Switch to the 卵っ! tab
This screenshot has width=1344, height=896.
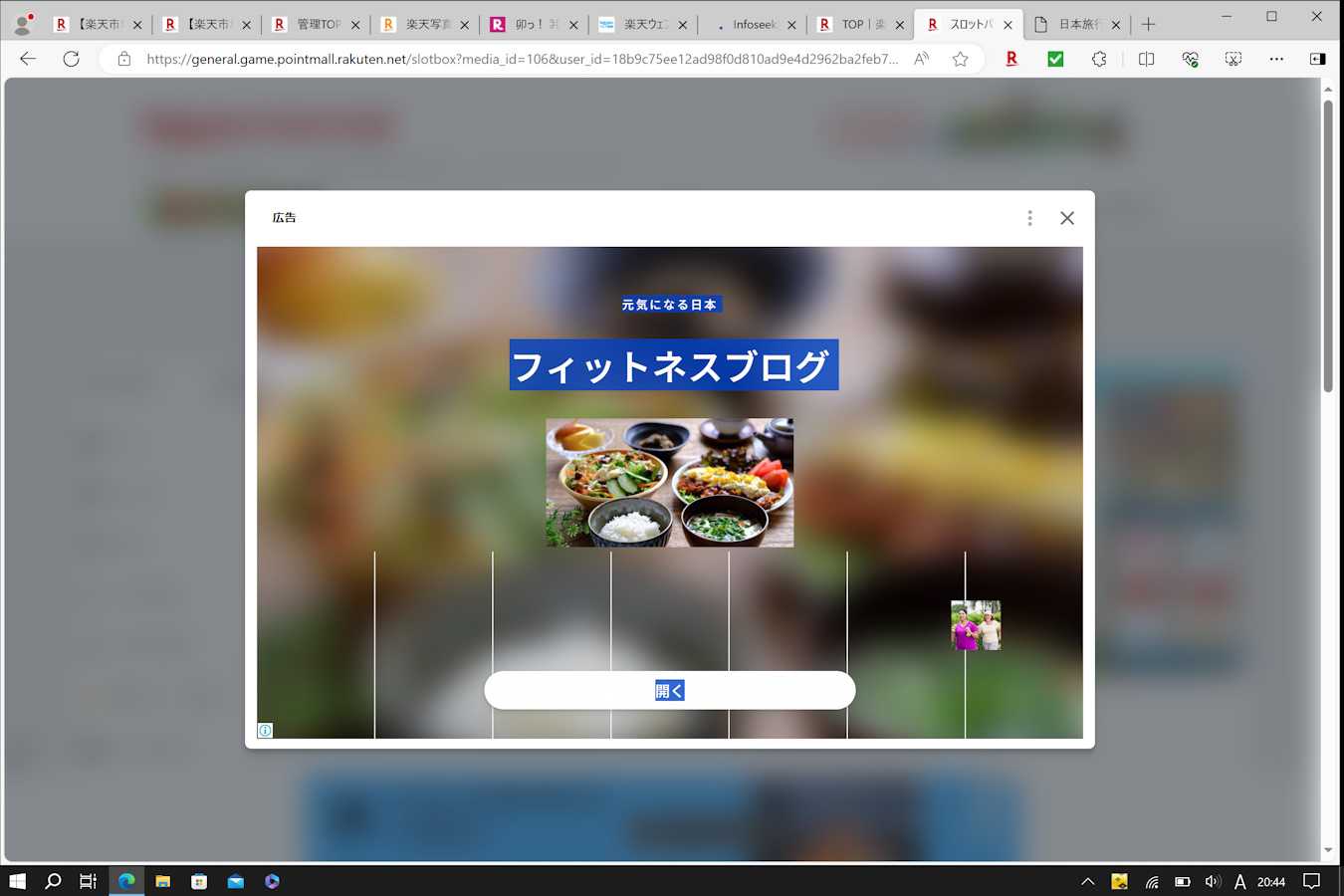point(537,24)
